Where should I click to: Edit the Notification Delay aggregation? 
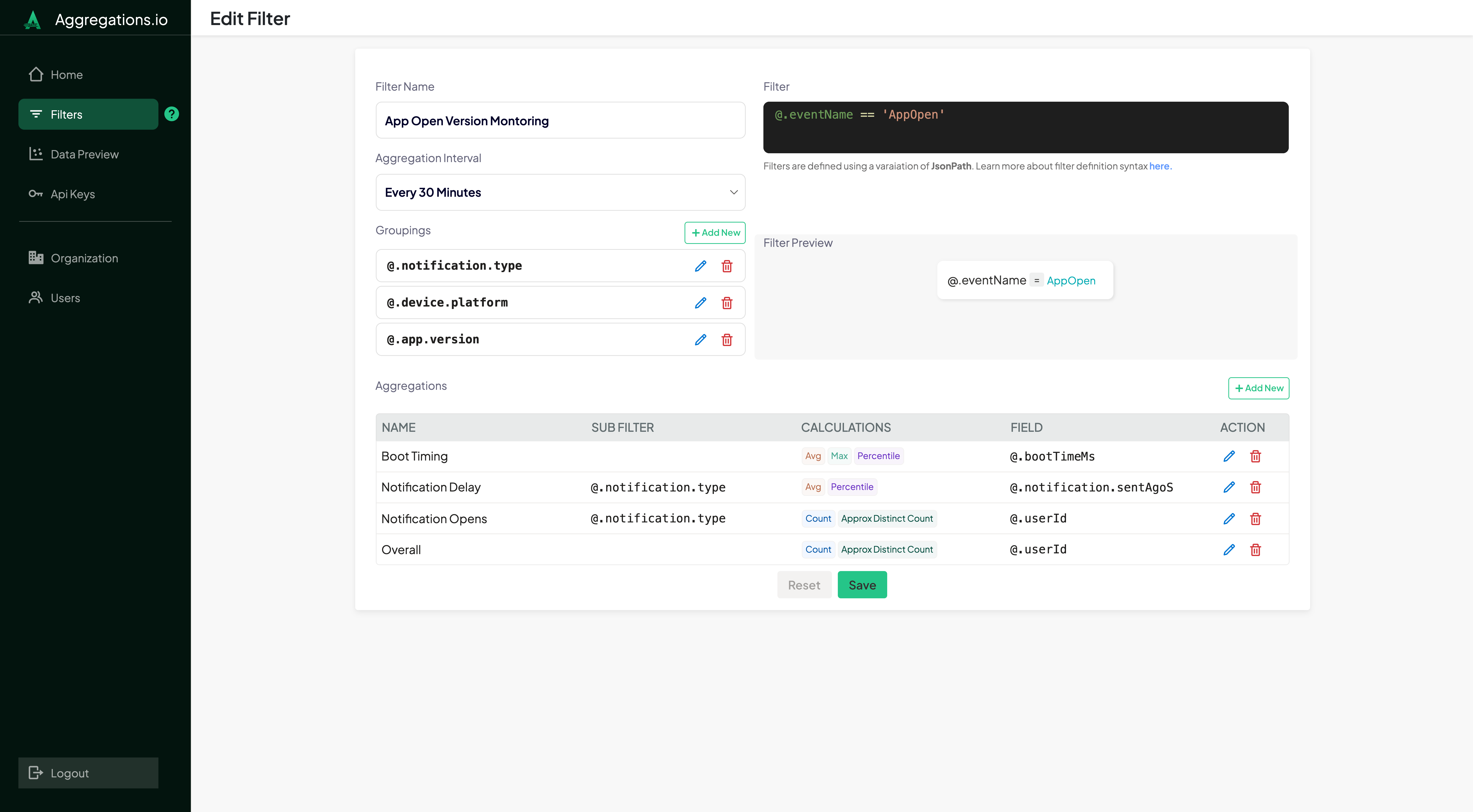[x=1229, y=487]
